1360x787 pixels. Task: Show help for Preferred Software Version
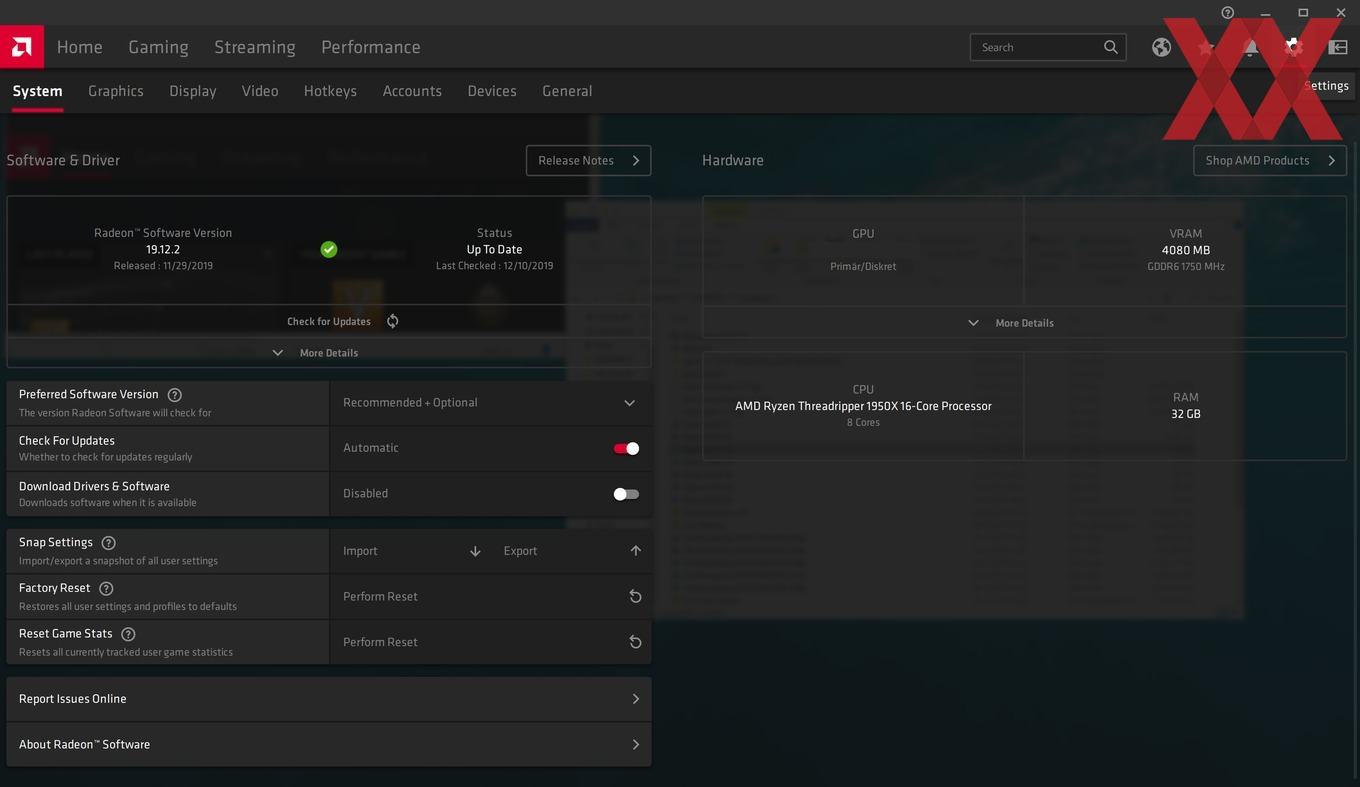(x=175, y=395)
